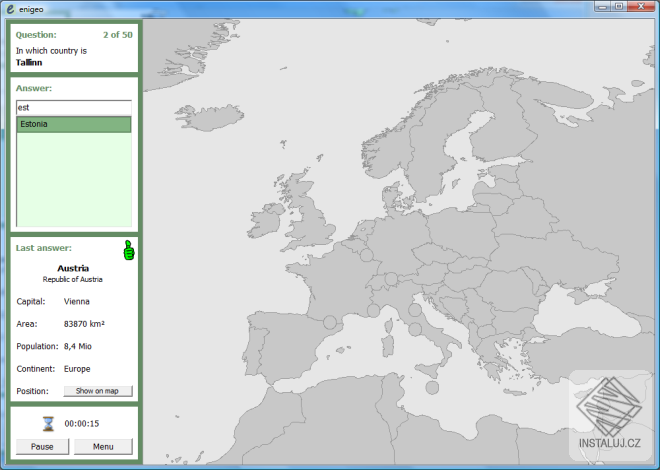Click the 'Austria' last answer heading
This screenshot has height=470, width=660.
73,268
